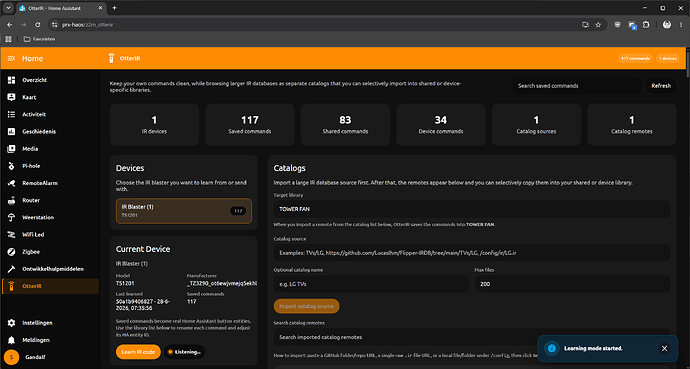The image size is (690, 369).
Task: Open the Target library TOWER FAN dropdown
Action: pos(472,209)
